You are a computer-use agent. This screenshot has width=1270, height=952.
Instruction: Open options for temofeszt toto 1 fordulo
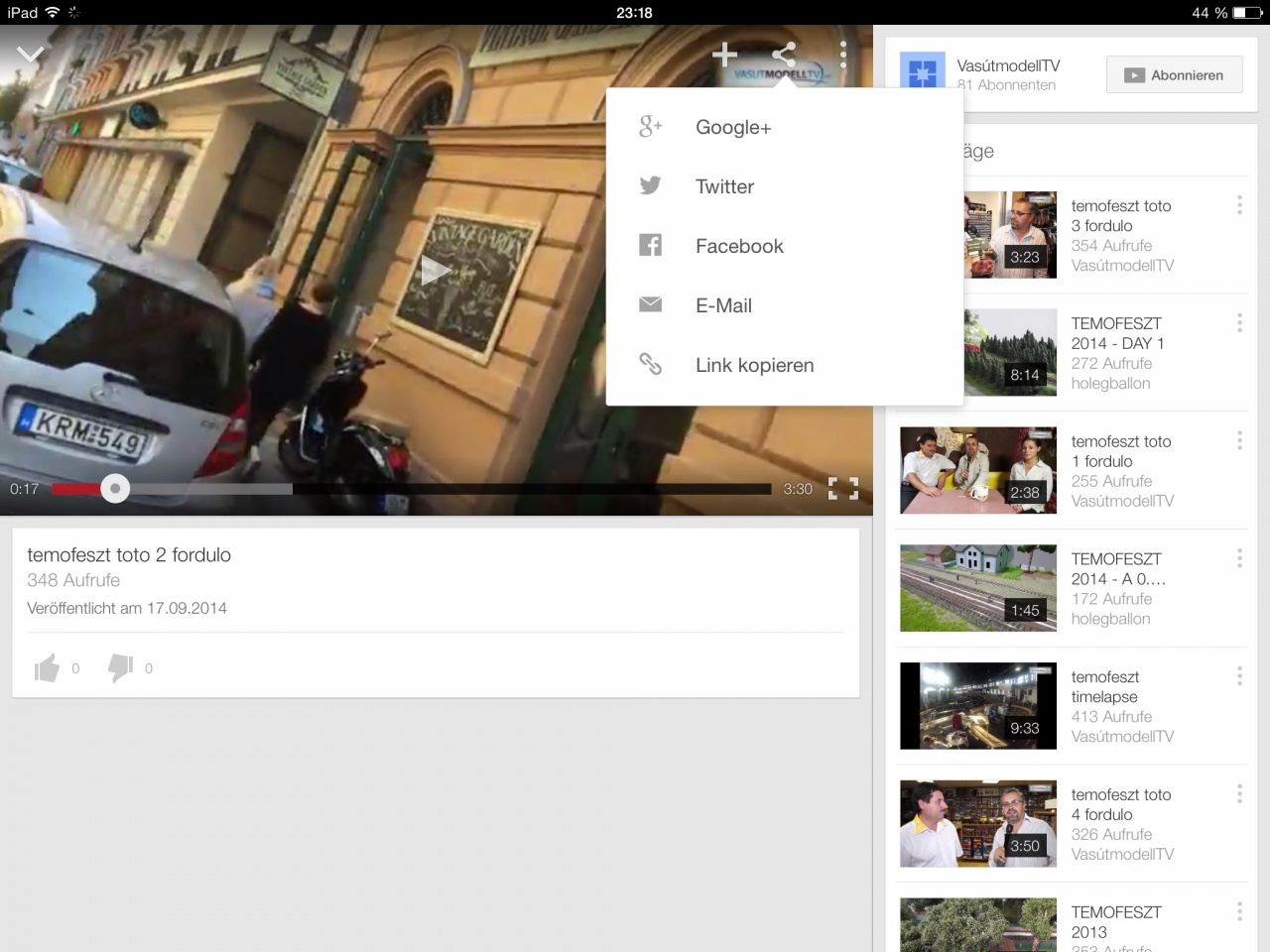click(x=1239, y=441)
